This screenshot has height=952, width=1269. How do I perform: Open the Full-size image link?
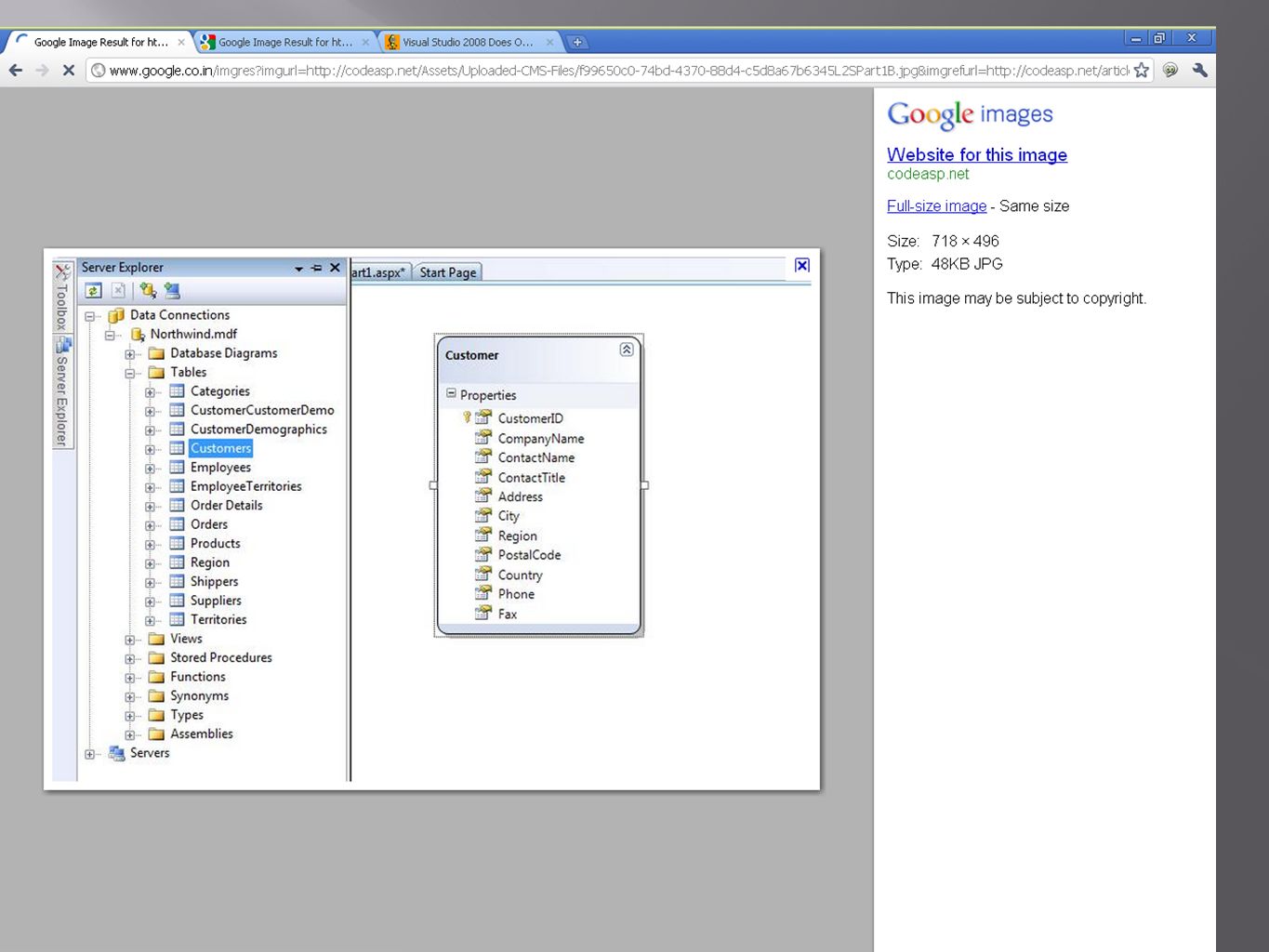[x=936, y=205]
